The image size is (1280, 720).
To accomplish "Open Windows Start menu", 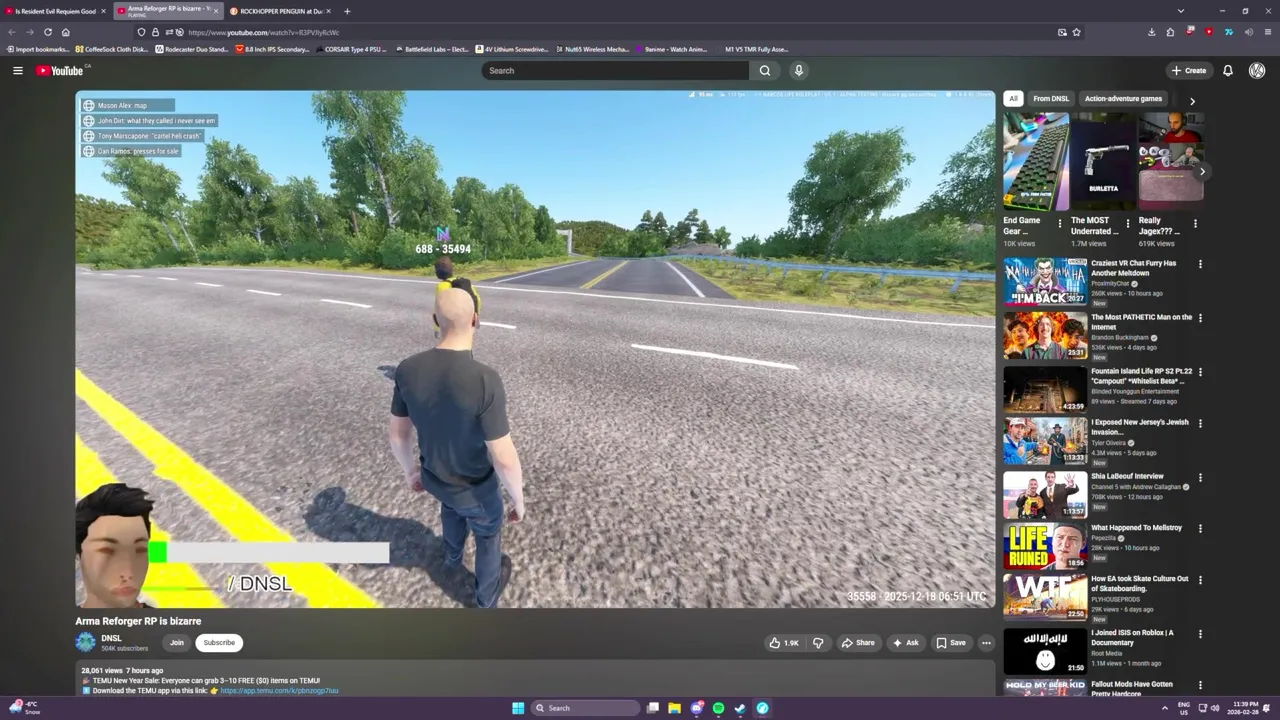I will [x=518, y=708].
